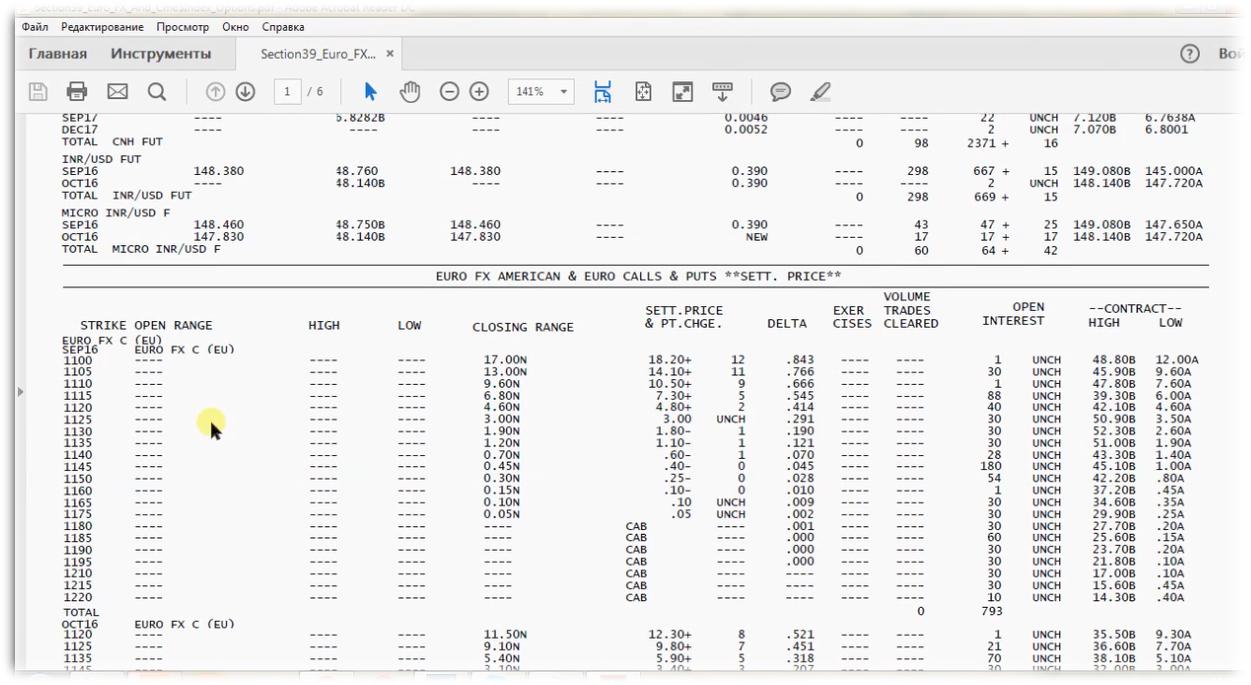Switch to the Инструменты tab
This screenshot has height=685, width=1251.
(160, 54)
